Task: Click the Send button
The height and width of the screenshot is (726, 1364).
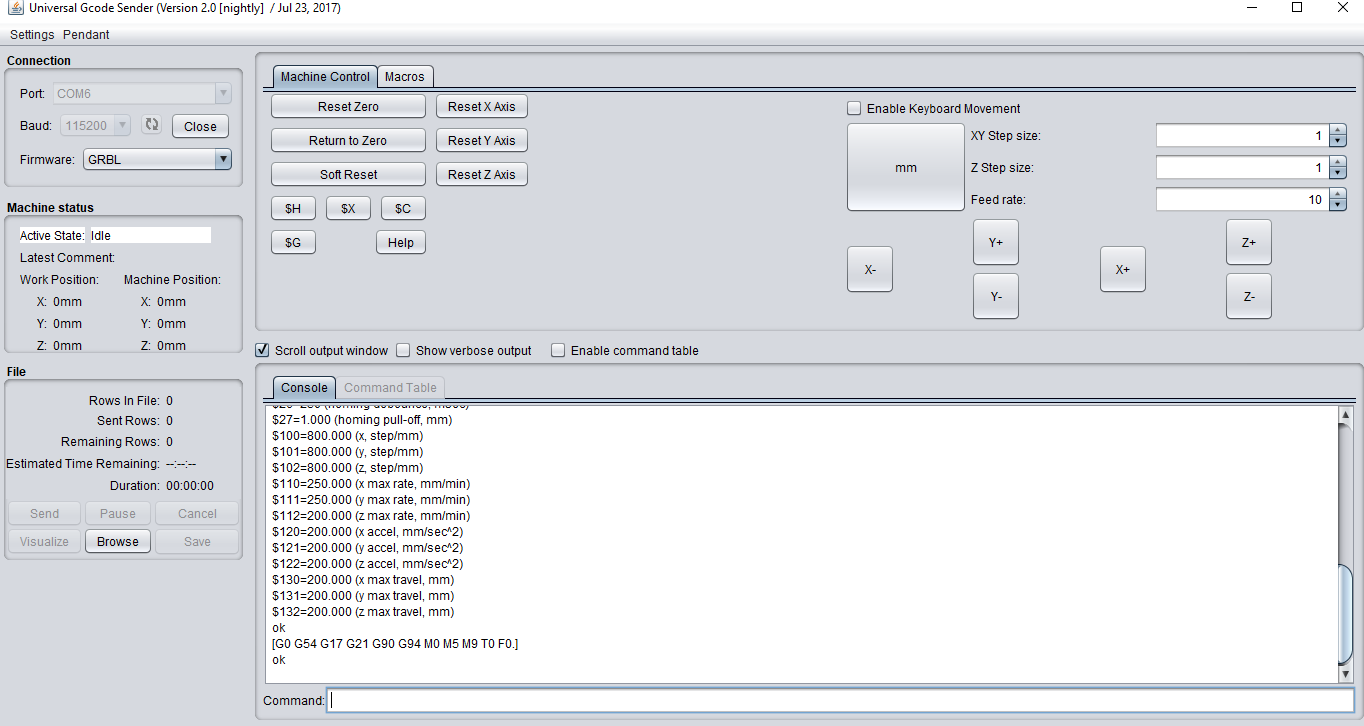Action: pos(44,513)
